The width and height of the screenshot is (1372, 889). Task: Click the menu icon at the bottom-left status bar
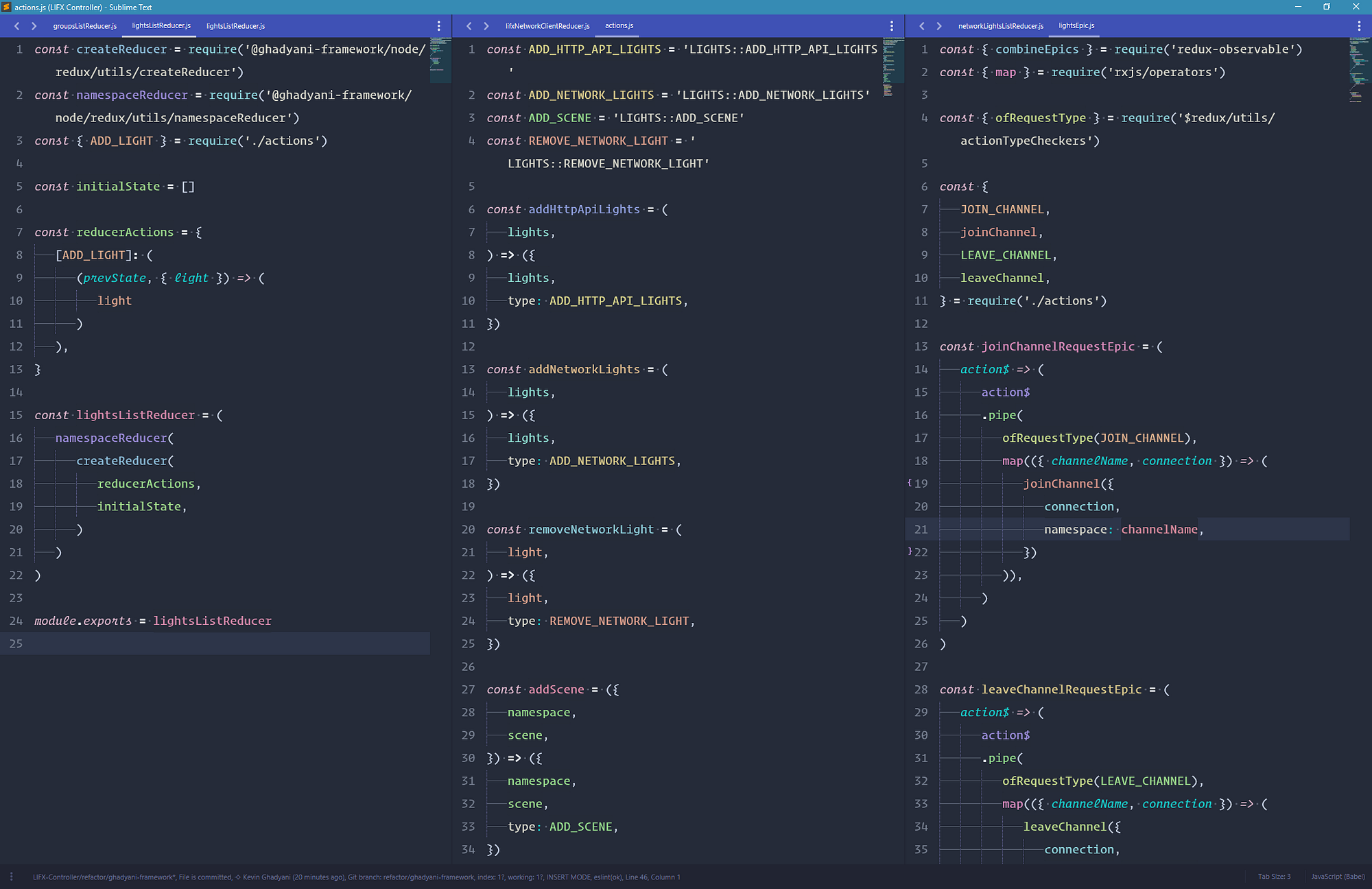12,877
